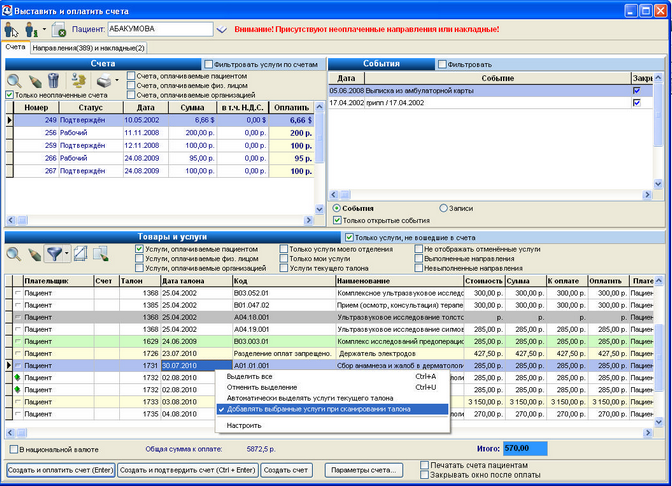Uncheck Только услуги, не вошедшие в счета

pos(349,237)
